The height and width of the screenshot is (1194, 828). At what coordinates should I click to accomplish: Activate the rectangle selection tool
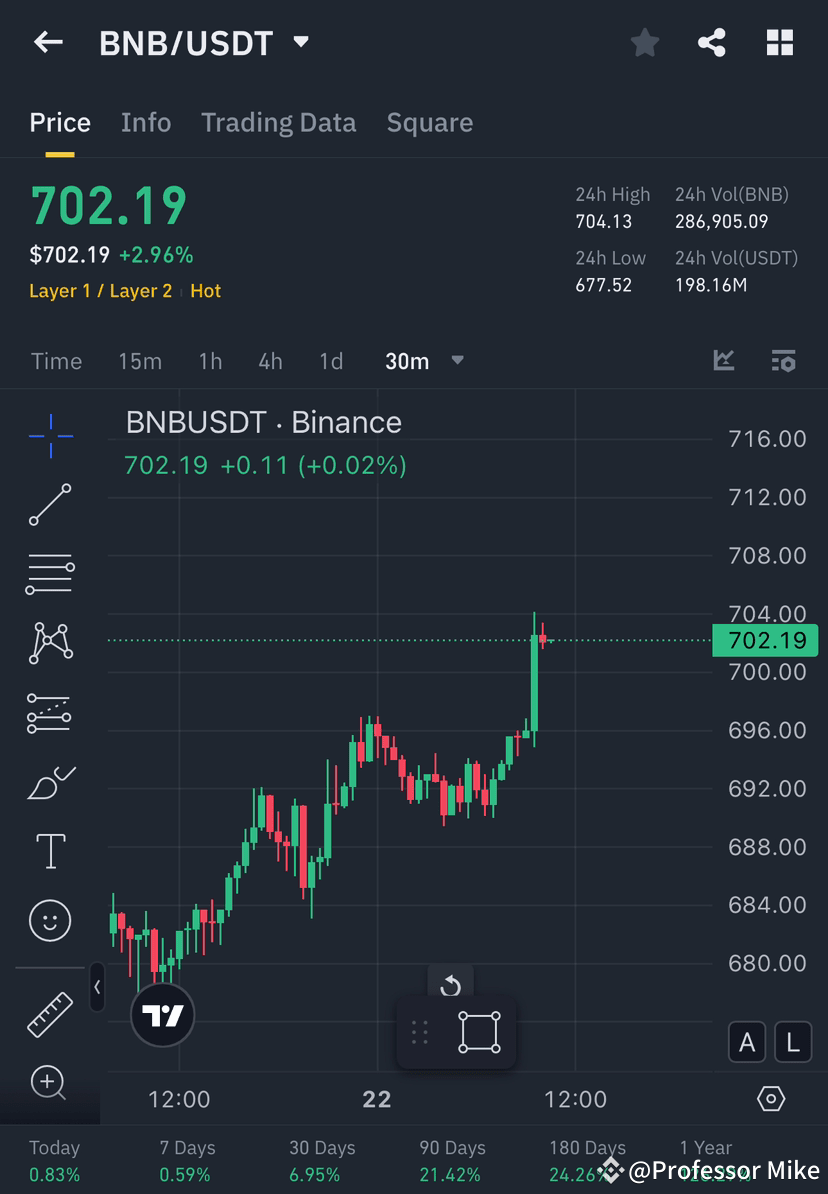coord(478,1032)
